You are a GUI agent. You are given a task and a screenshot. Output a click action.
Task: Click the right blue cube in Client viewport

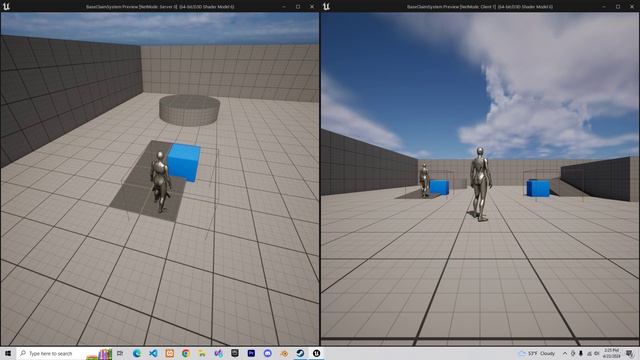click(538, 188)
